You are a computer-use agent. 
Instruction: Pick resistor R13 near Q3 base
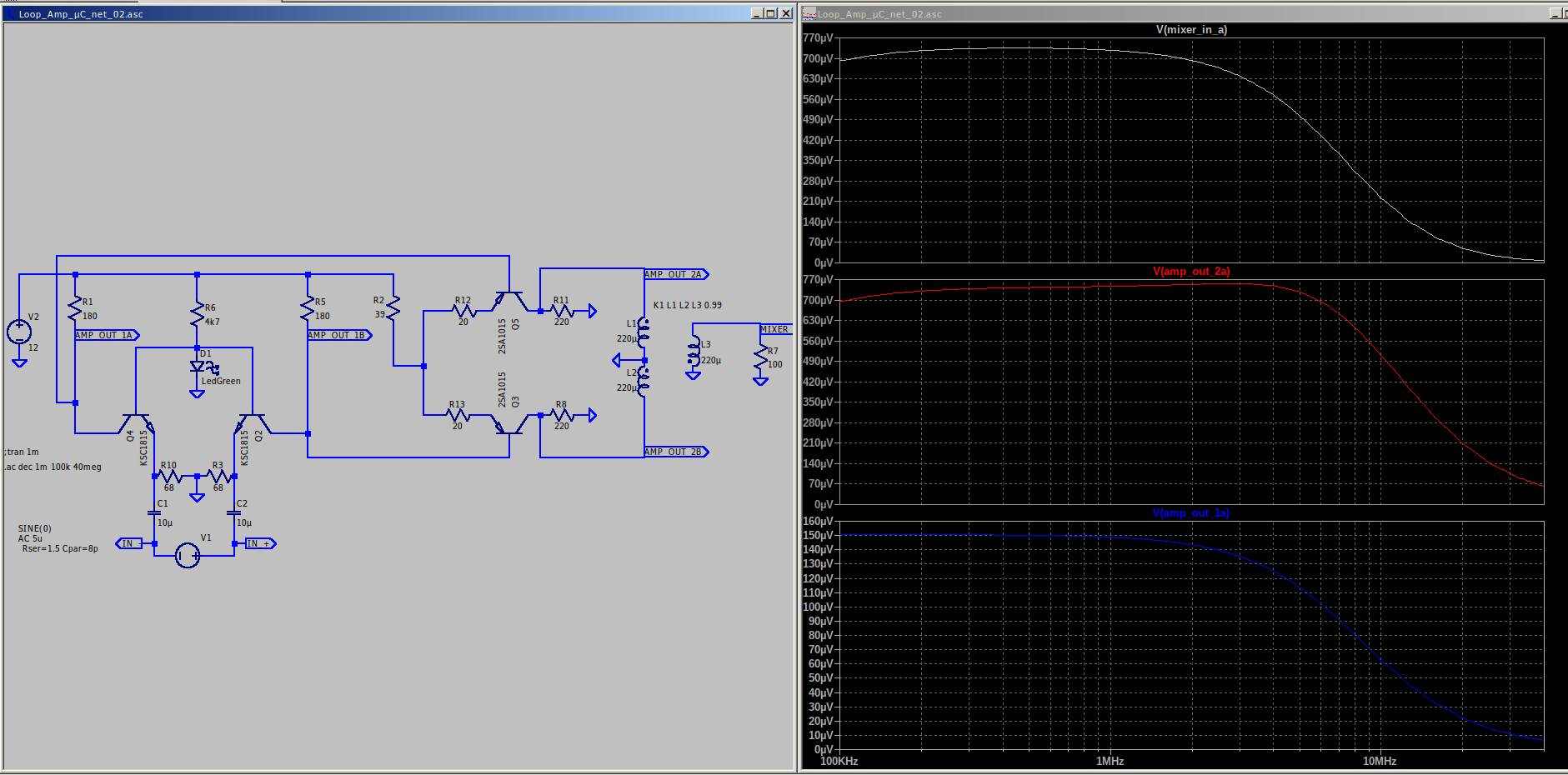(458, 415)
